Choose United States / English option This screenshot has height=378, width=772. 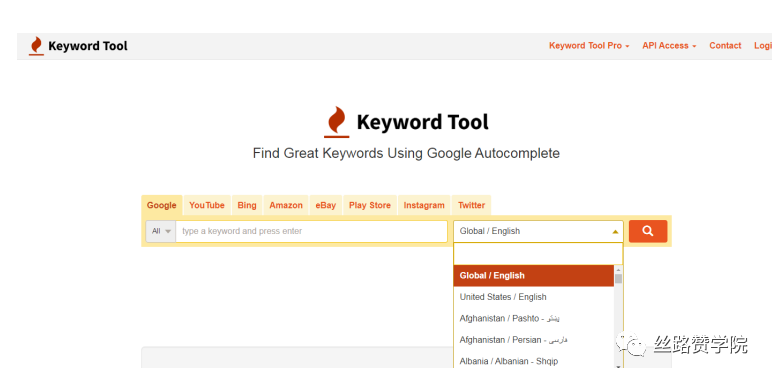pos(534,297)
